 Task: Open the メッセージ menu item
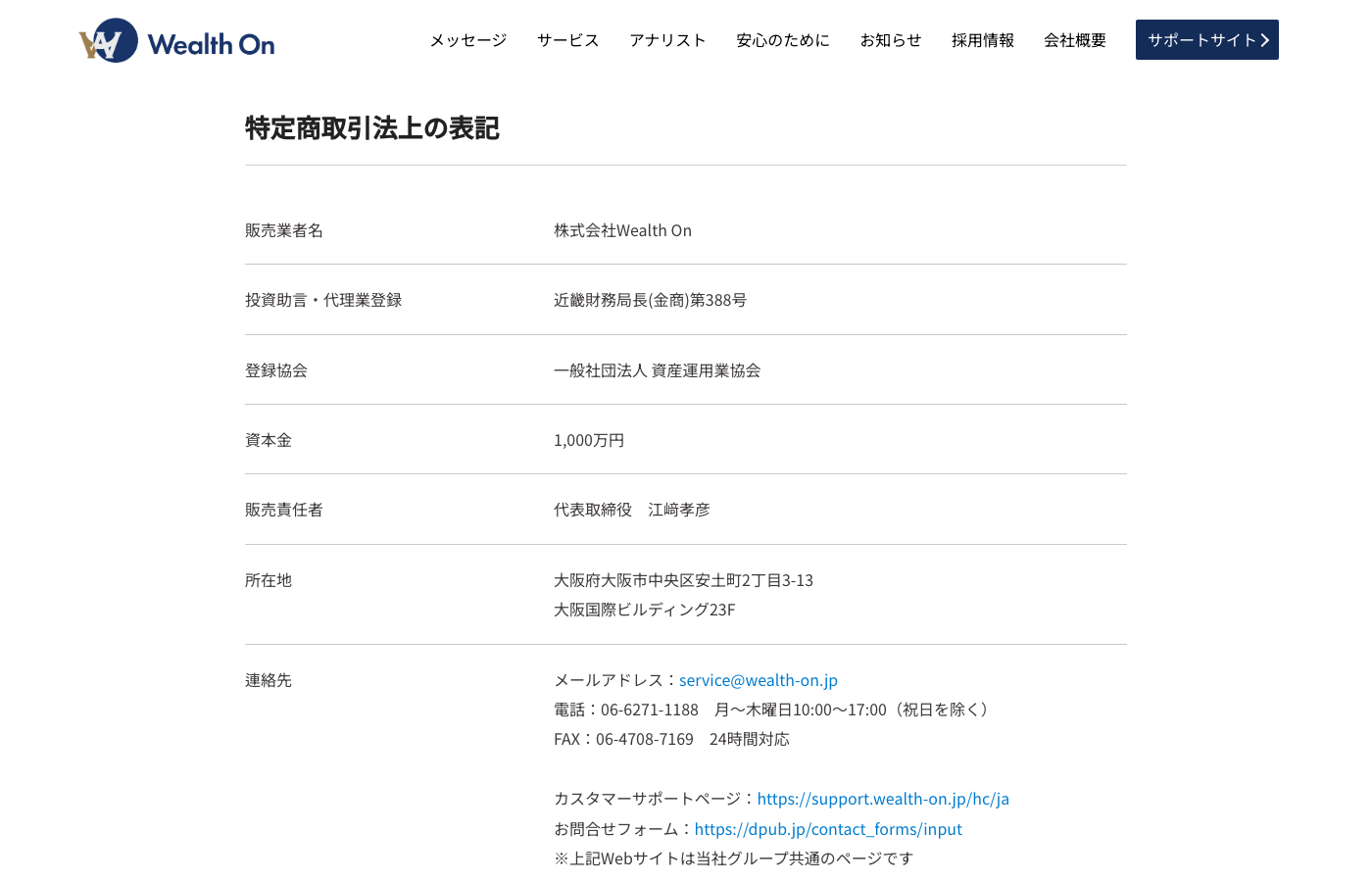coord(468,40)
